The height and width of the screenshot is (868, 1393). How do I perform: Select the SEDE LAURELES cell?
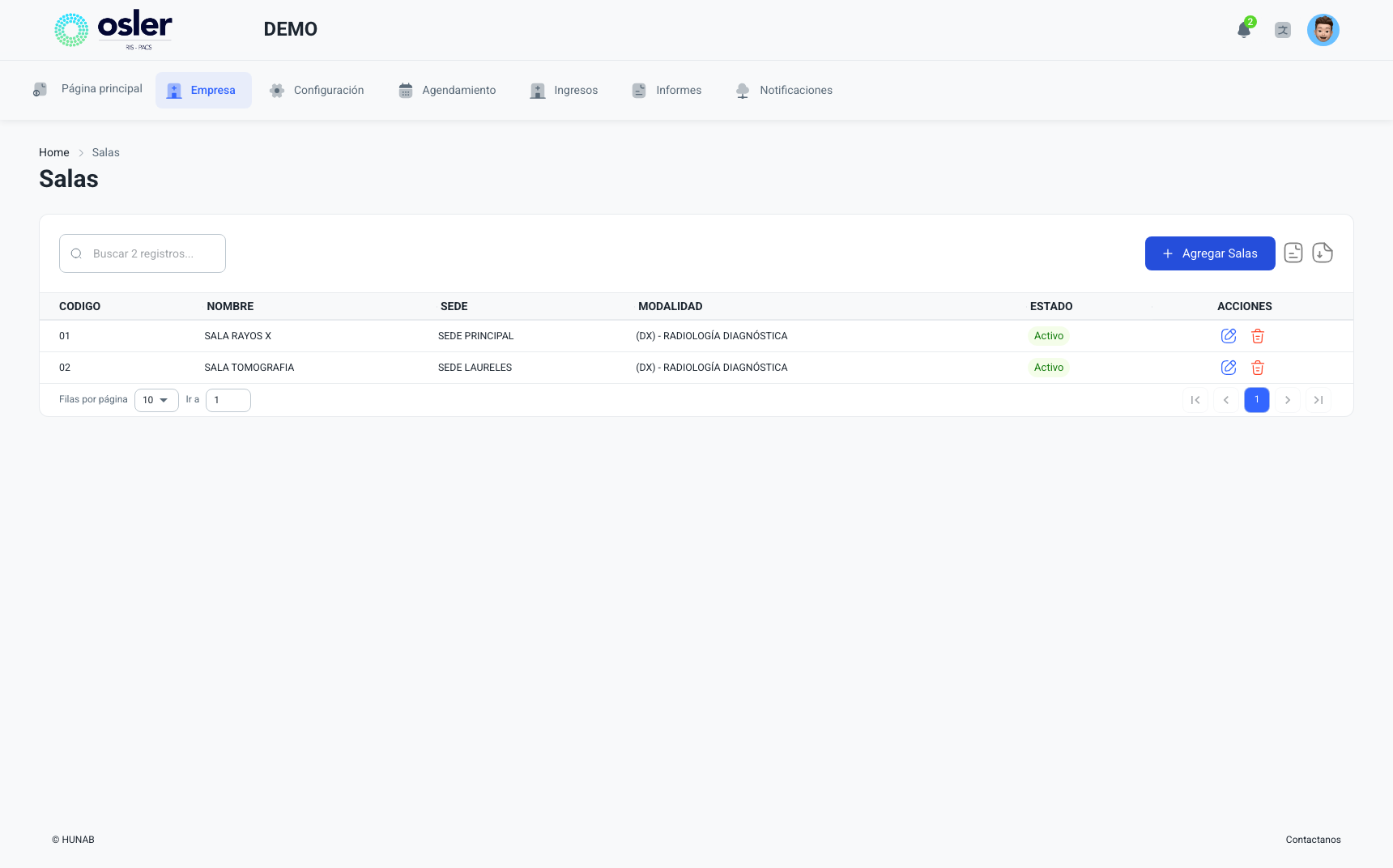(475, 368)
